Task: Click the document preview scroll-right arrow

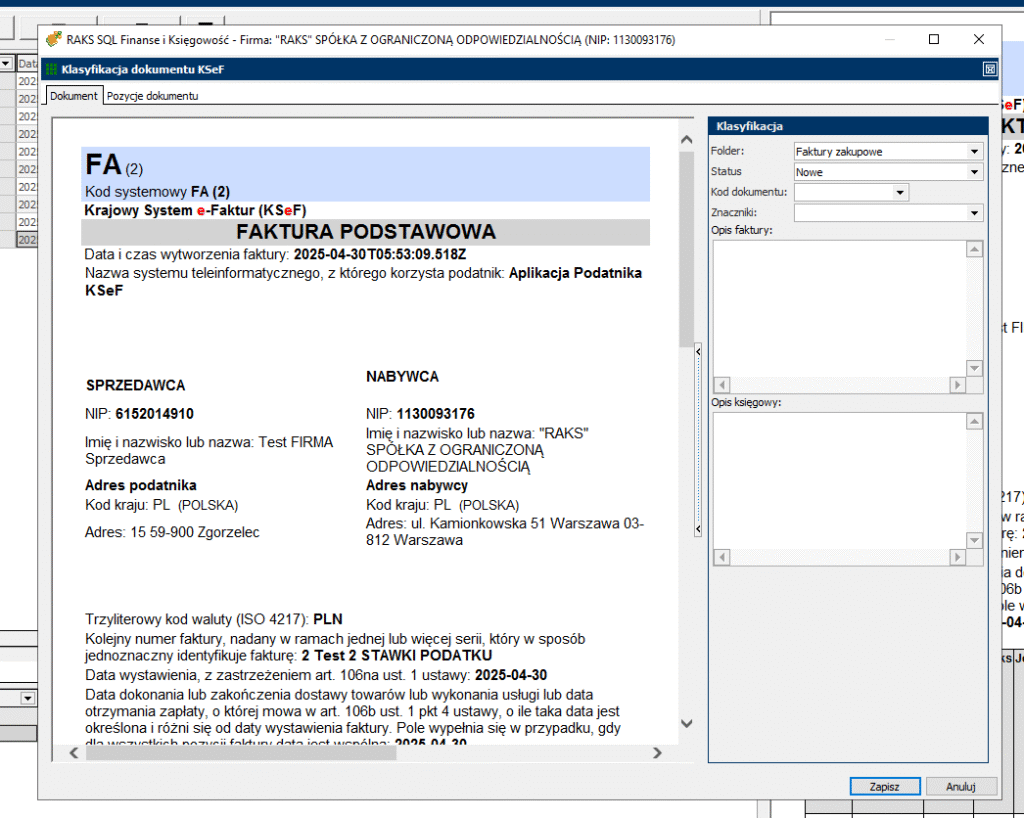Action: pyautogui.click(x=657, y=753)
